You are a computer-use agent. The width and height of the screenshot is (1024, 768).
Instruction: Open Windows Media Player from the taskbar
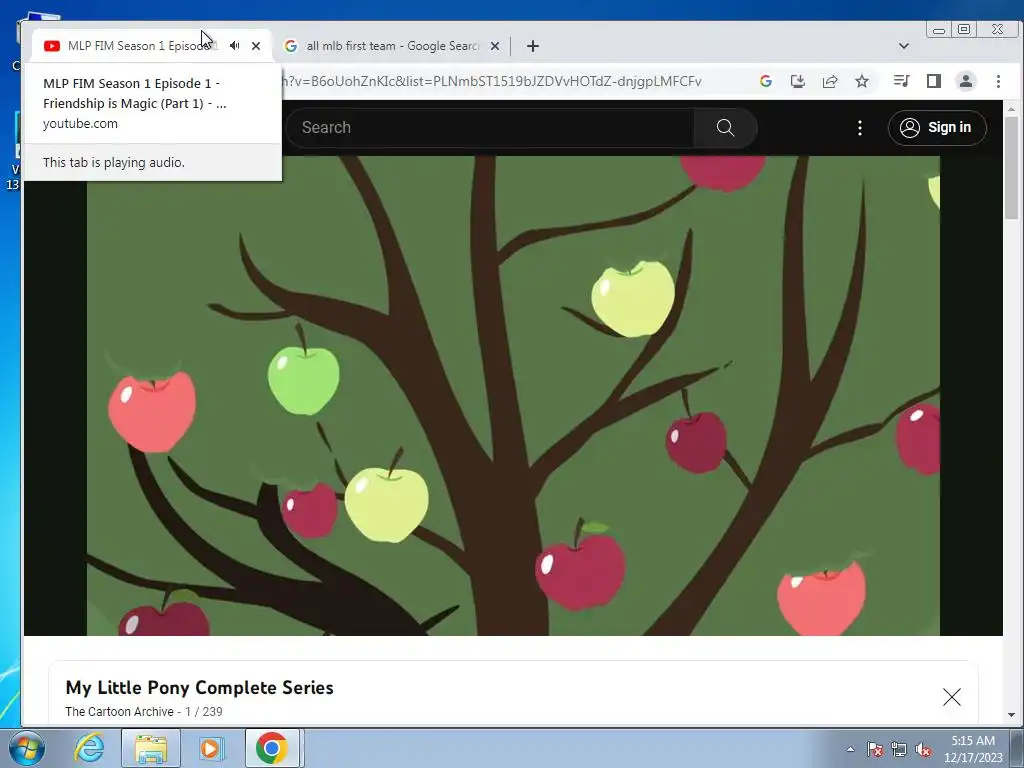[x=210, y=748]
